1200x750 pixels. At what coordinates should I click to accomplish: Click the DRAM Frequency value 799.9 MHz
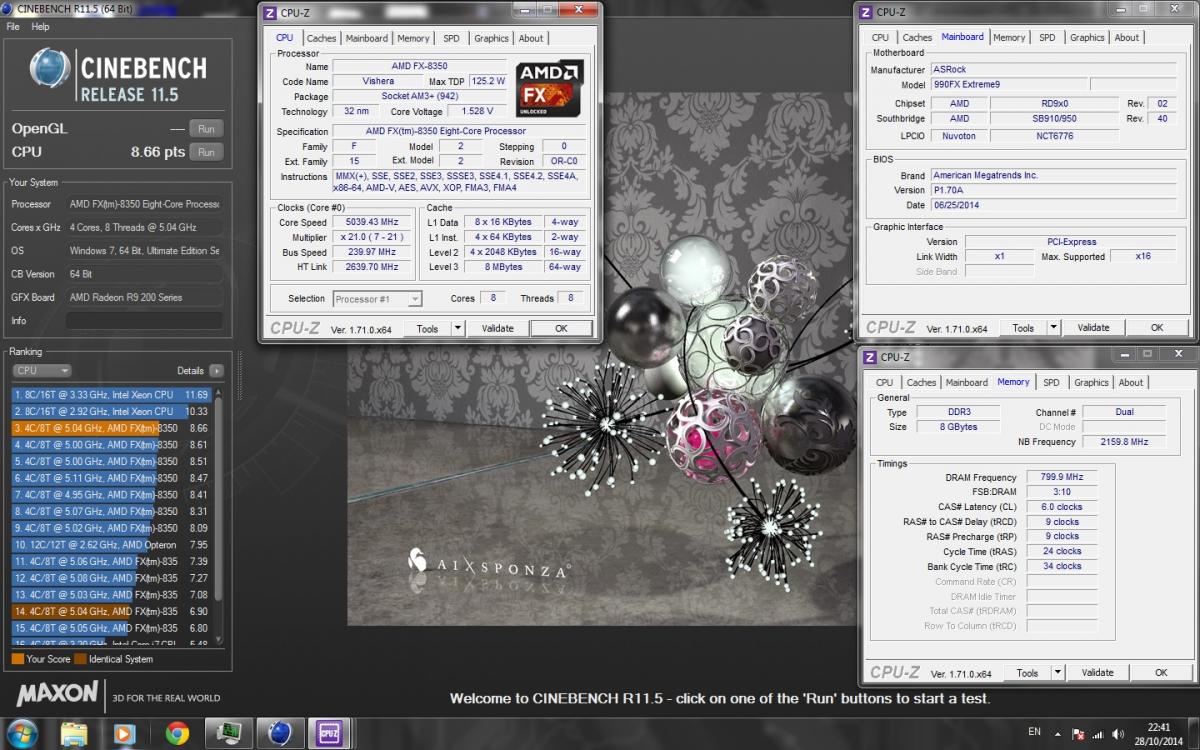point(1062,477)
